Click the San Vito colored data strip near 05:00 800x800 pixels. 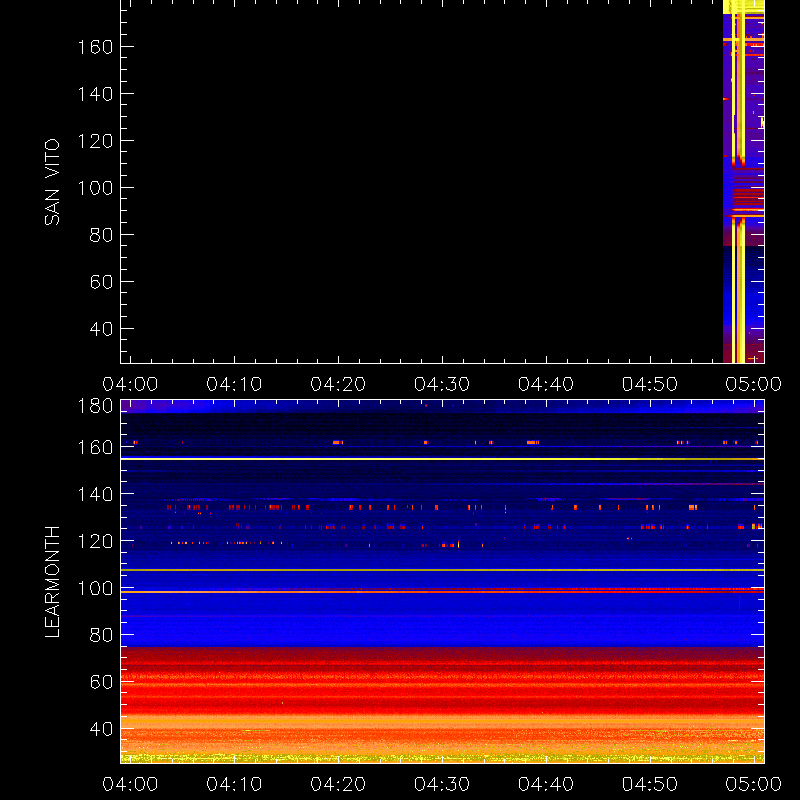tap(743, 181)
